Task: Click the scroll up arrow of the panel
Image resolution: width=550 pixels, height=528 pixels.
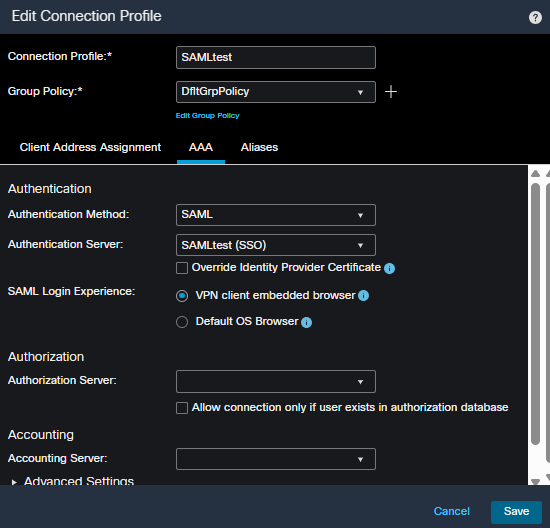Action: (535, 173)
